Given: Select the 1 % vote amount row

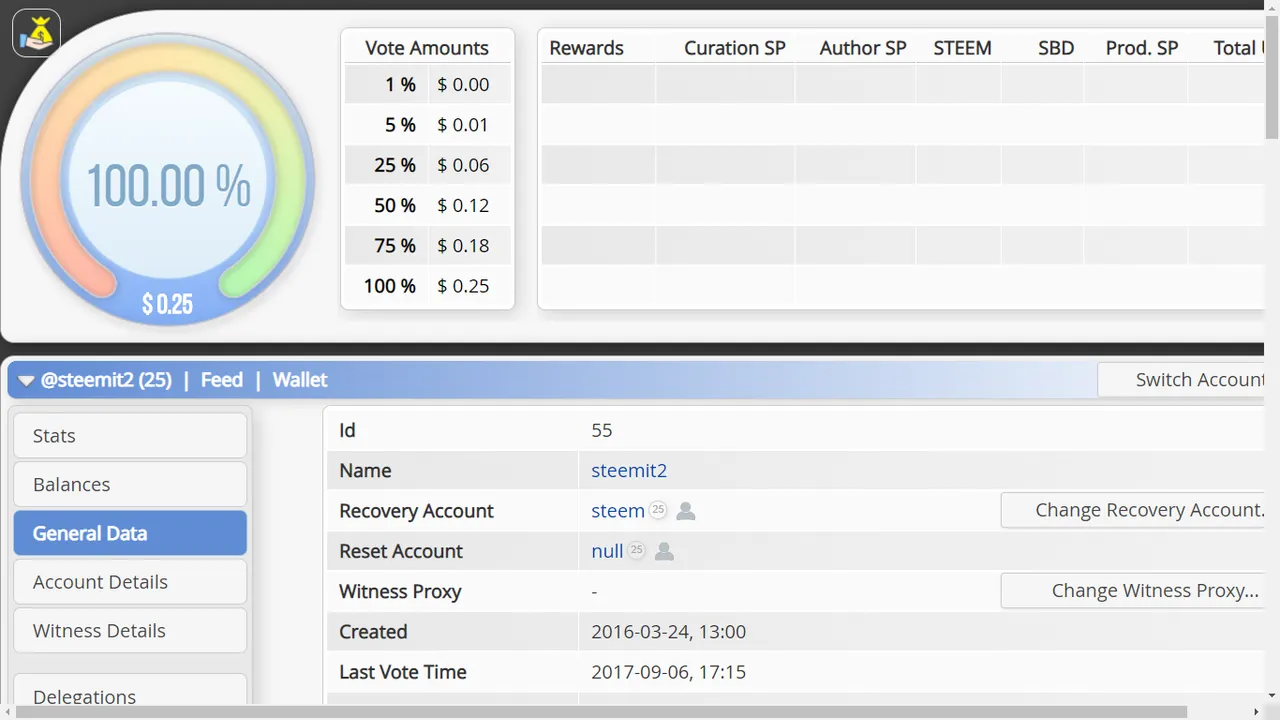Looking at the screenshot, I should [427, 85].
